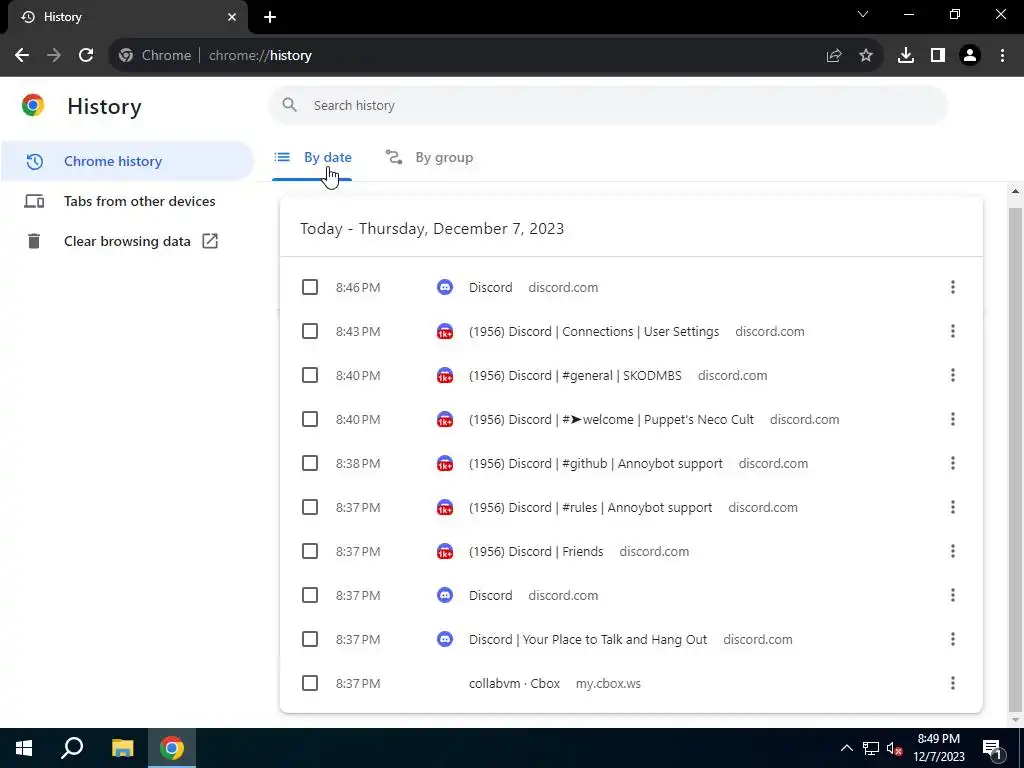Check the Connections User Settings entry checkbox

click(310, 331)
